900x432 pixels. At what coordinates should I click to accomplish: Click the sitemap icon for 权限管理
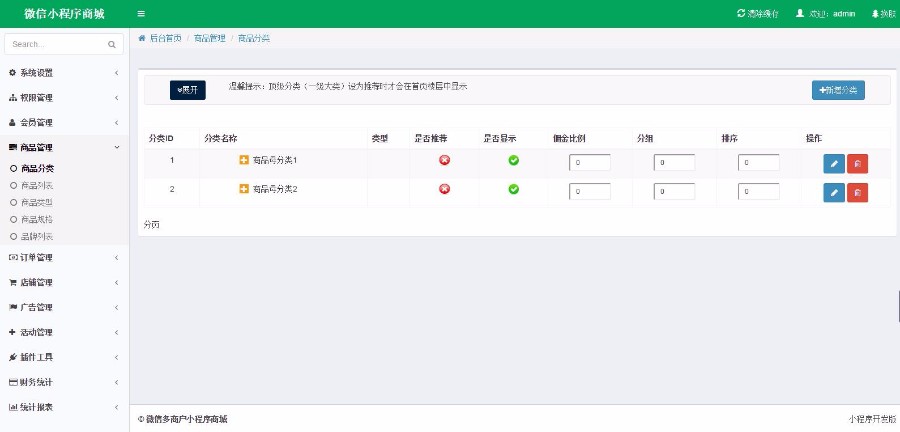13,98
